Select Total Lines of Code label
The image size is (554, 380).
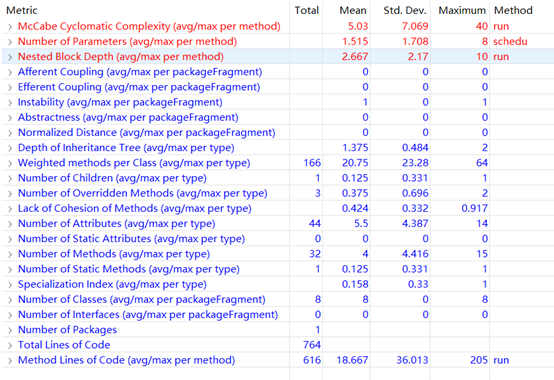click(x=64, y=345)
